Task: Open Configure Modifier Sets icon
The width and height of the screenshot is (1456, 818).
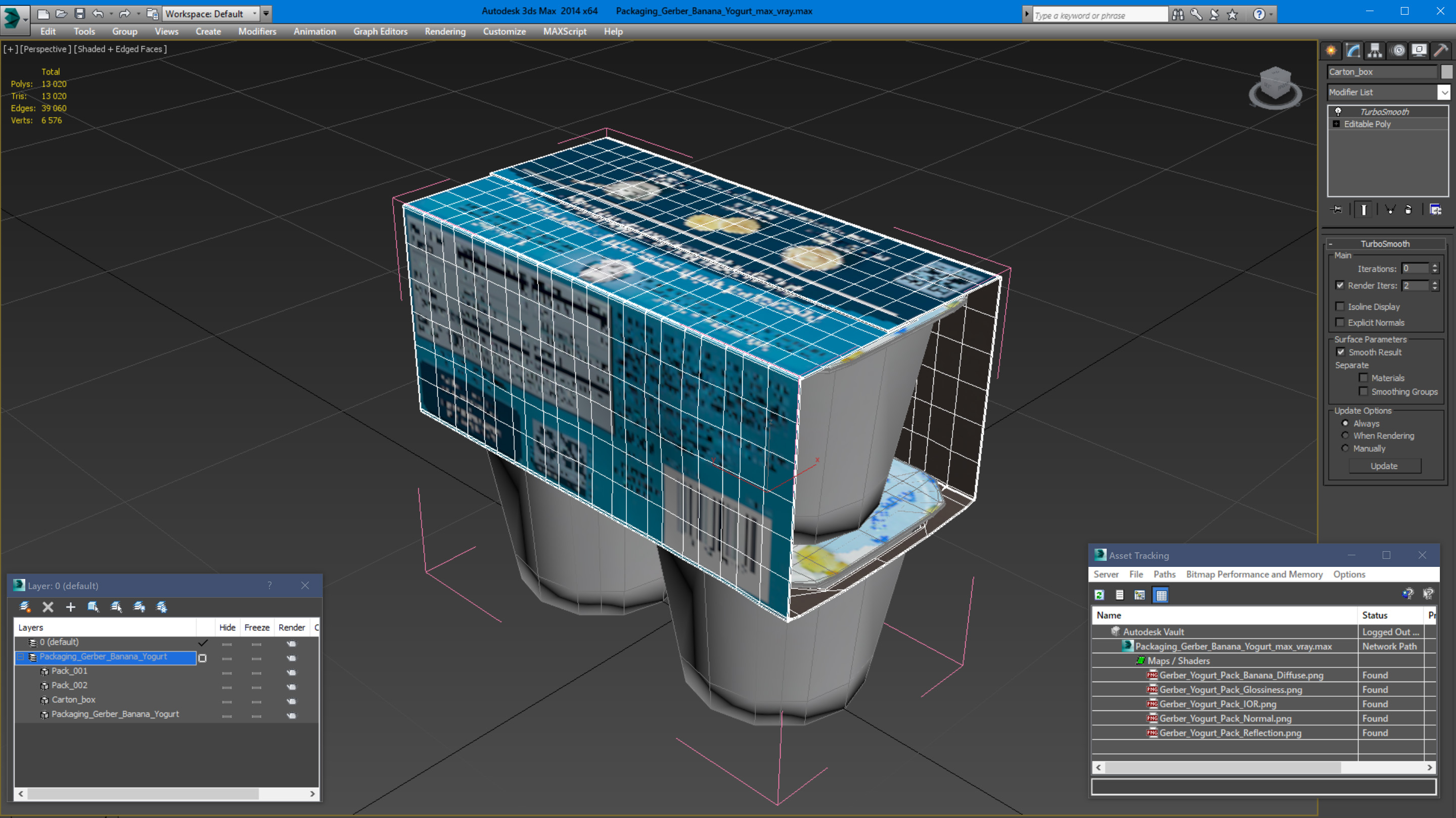Action: click(x=1436, y=210)
